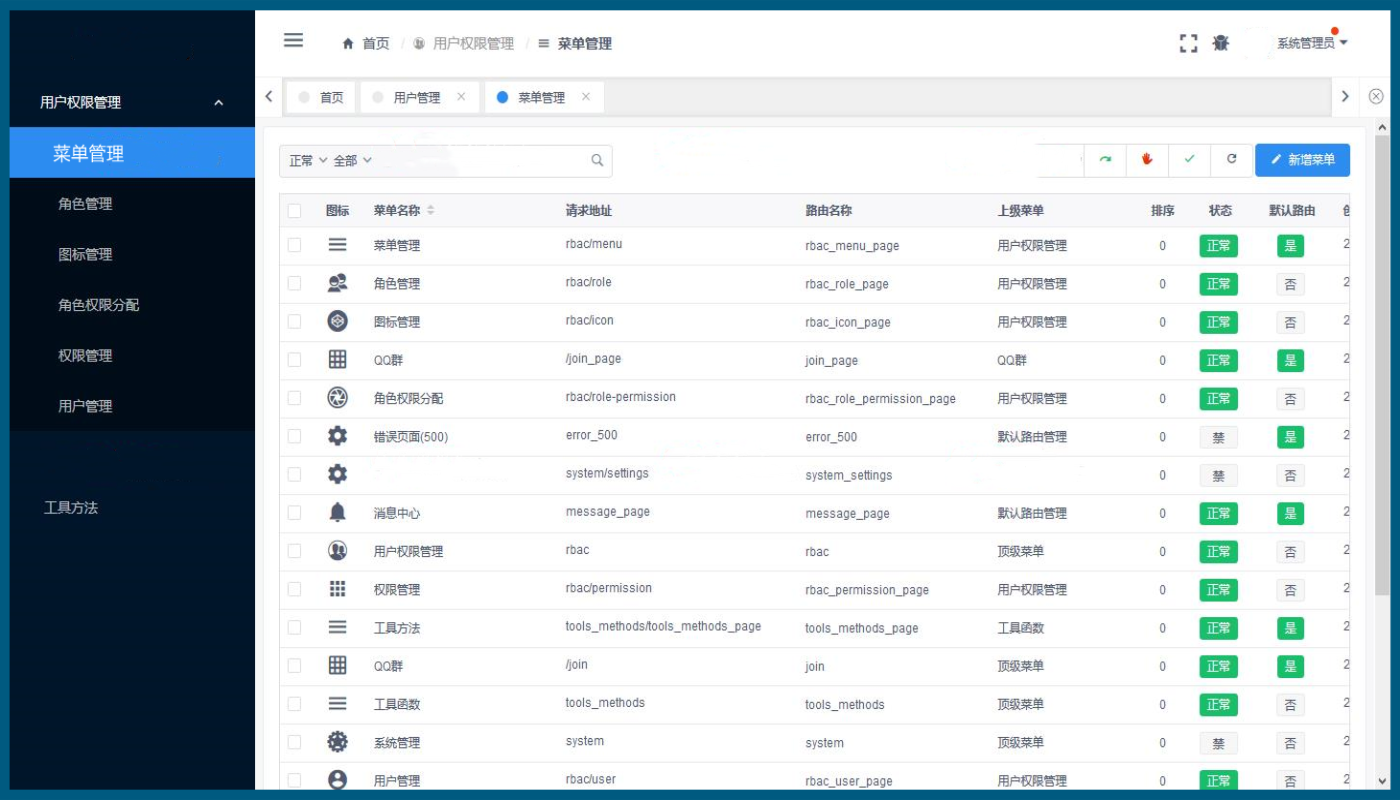Open the 正常 status filter dropdown

308,160
